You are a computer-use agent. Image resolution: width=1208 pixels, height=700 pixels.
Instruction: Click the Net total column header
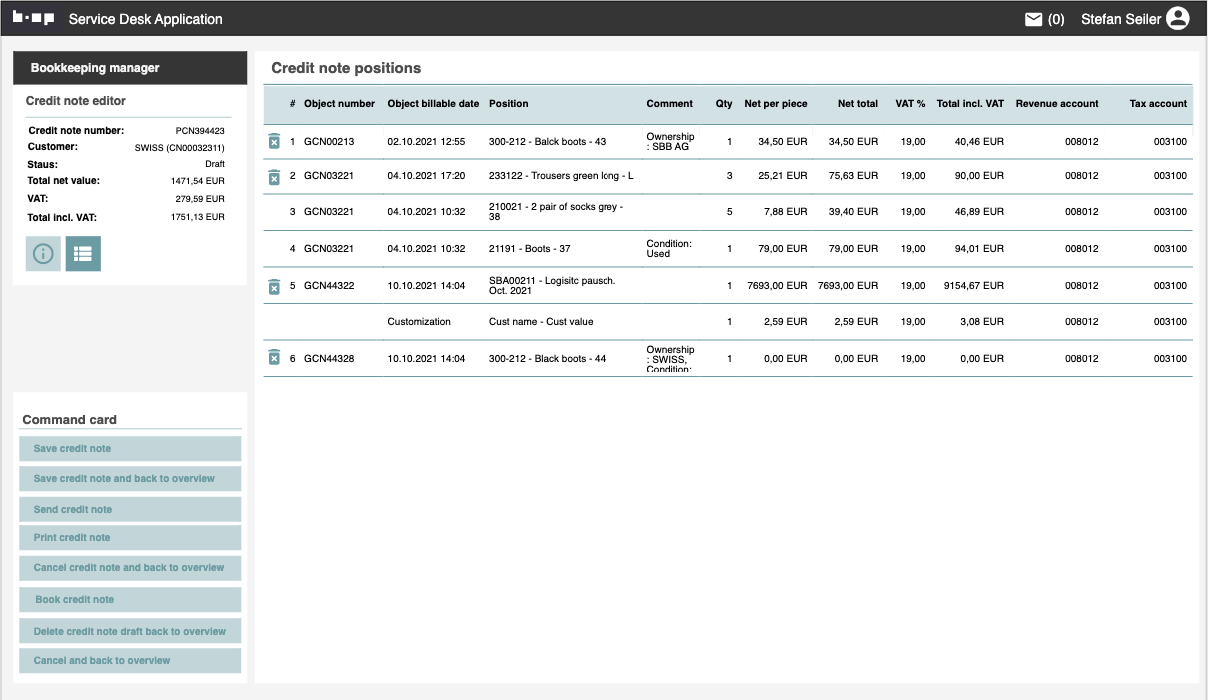tap(858, 104)
